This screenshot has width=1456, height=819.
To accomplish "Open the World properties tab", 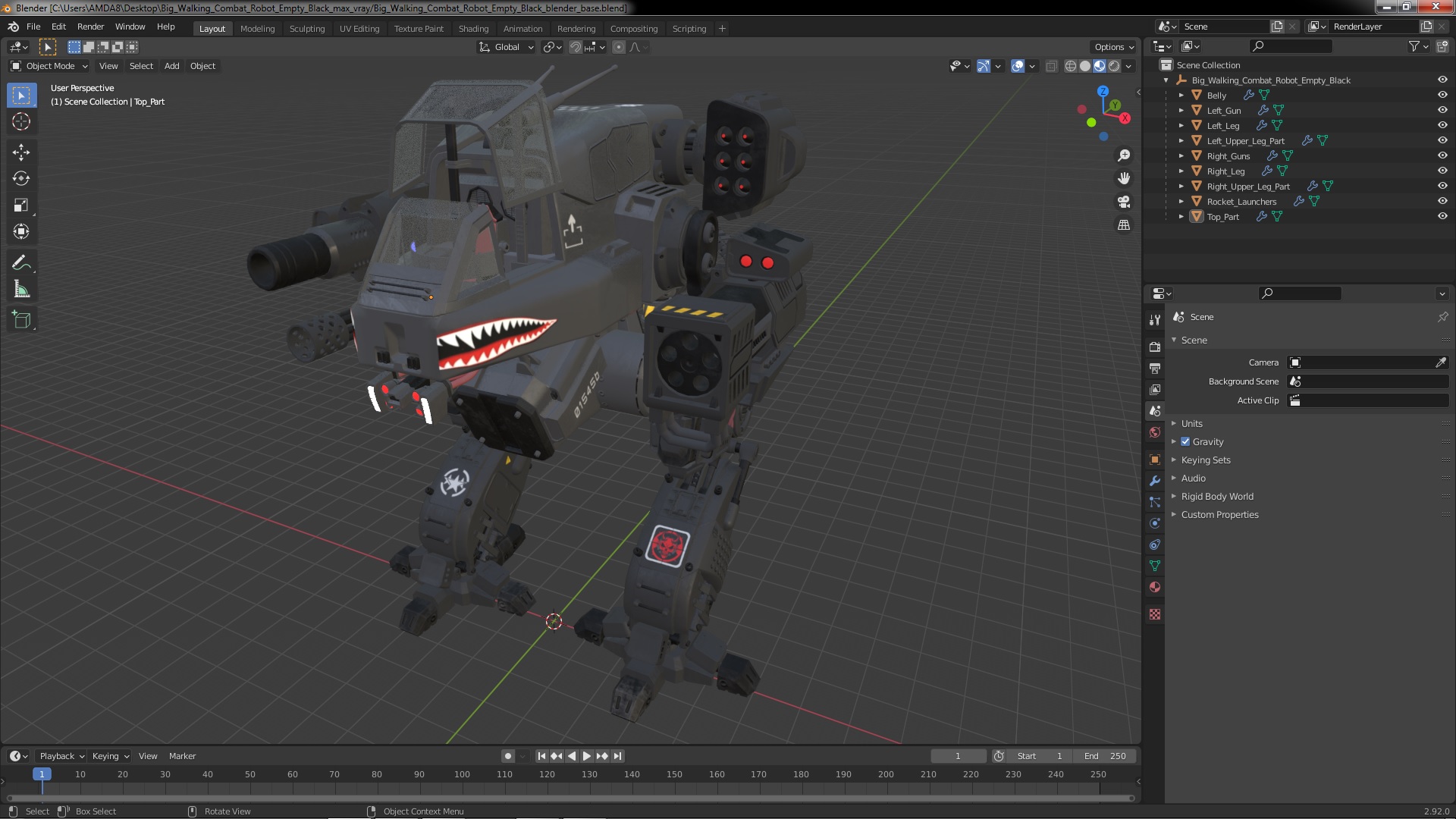I will pos(1155,432).
